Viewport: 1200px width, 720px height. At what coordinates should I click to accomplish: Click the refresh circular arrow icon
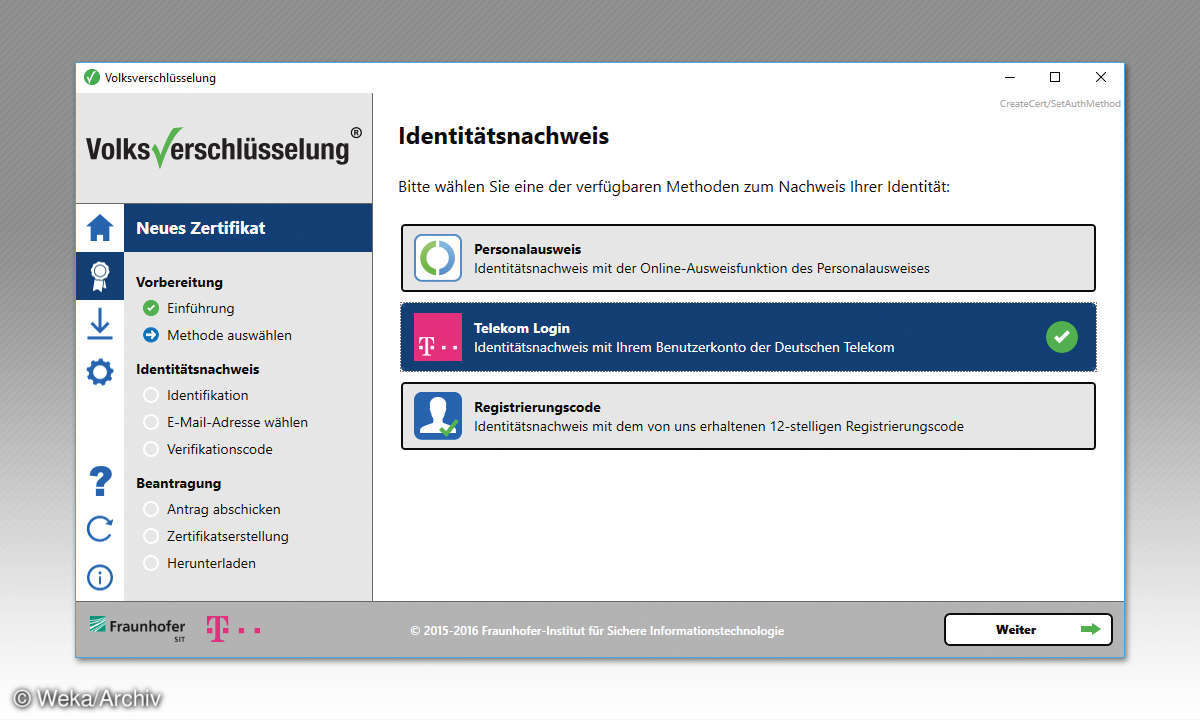click(100, 528)
